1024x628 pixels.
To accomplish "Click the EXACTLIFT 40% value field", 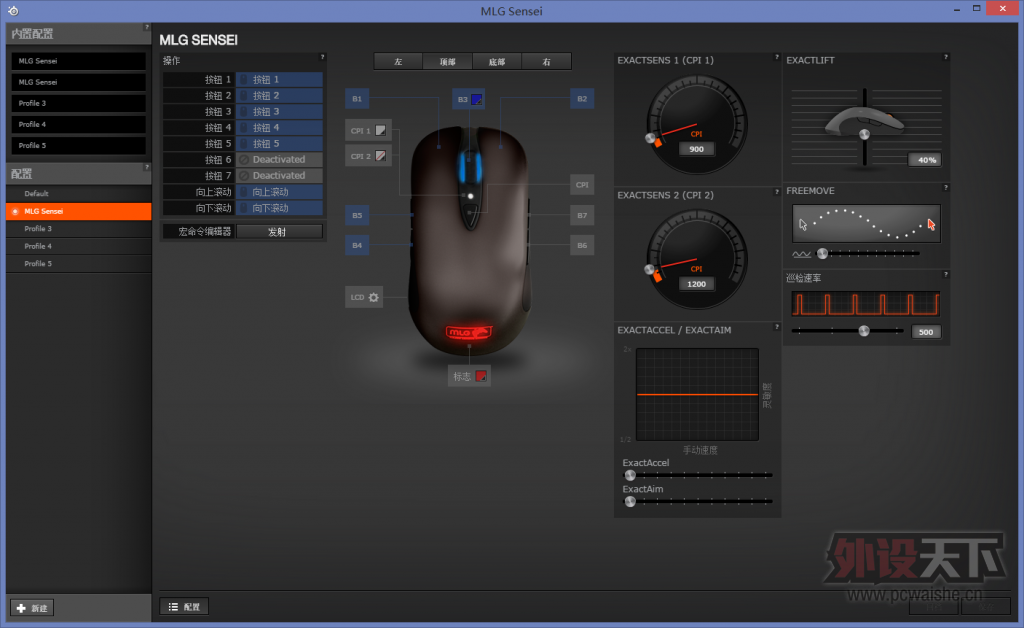I will point(925,159).
